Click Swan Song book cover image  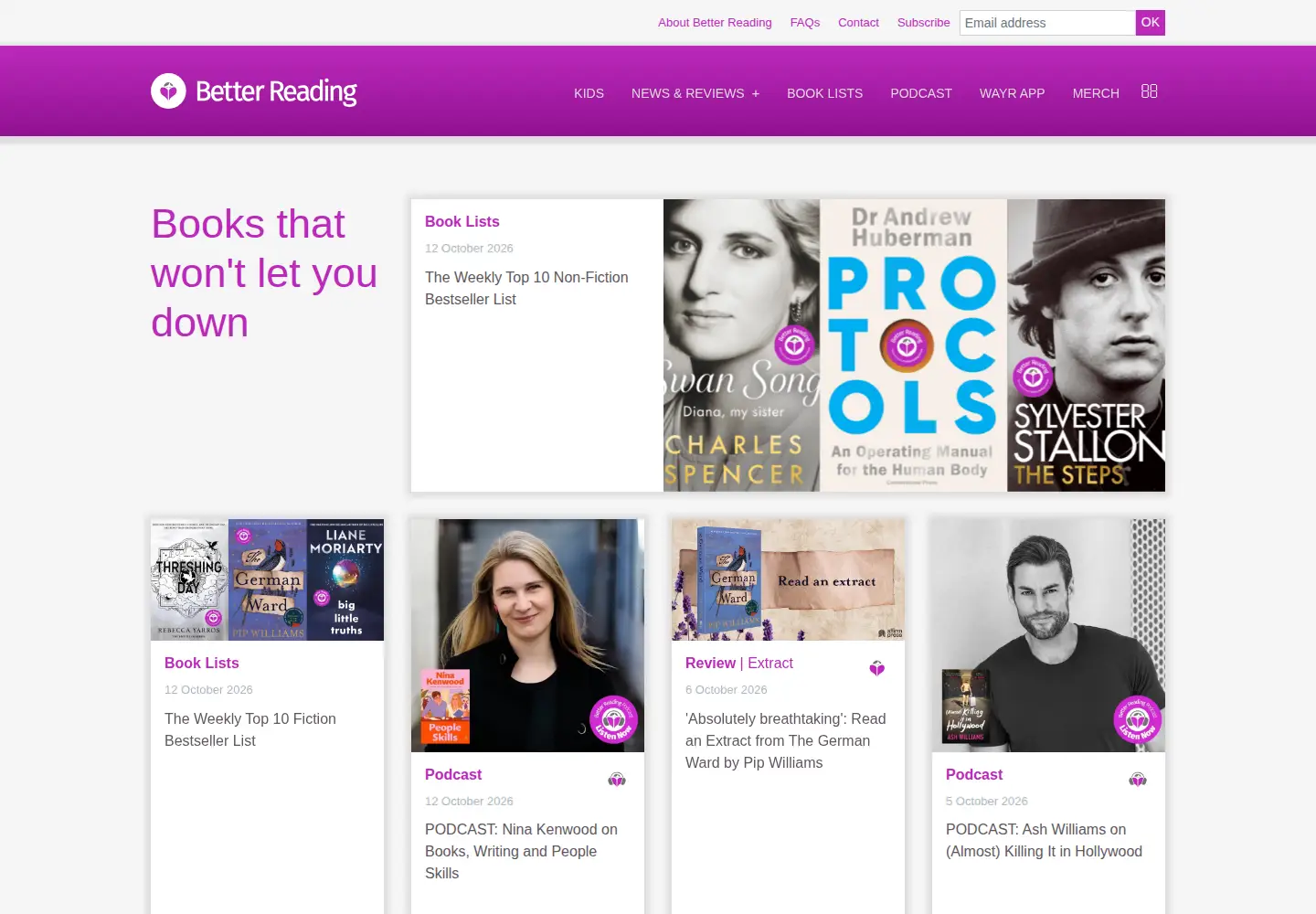(x=741, y=345)
